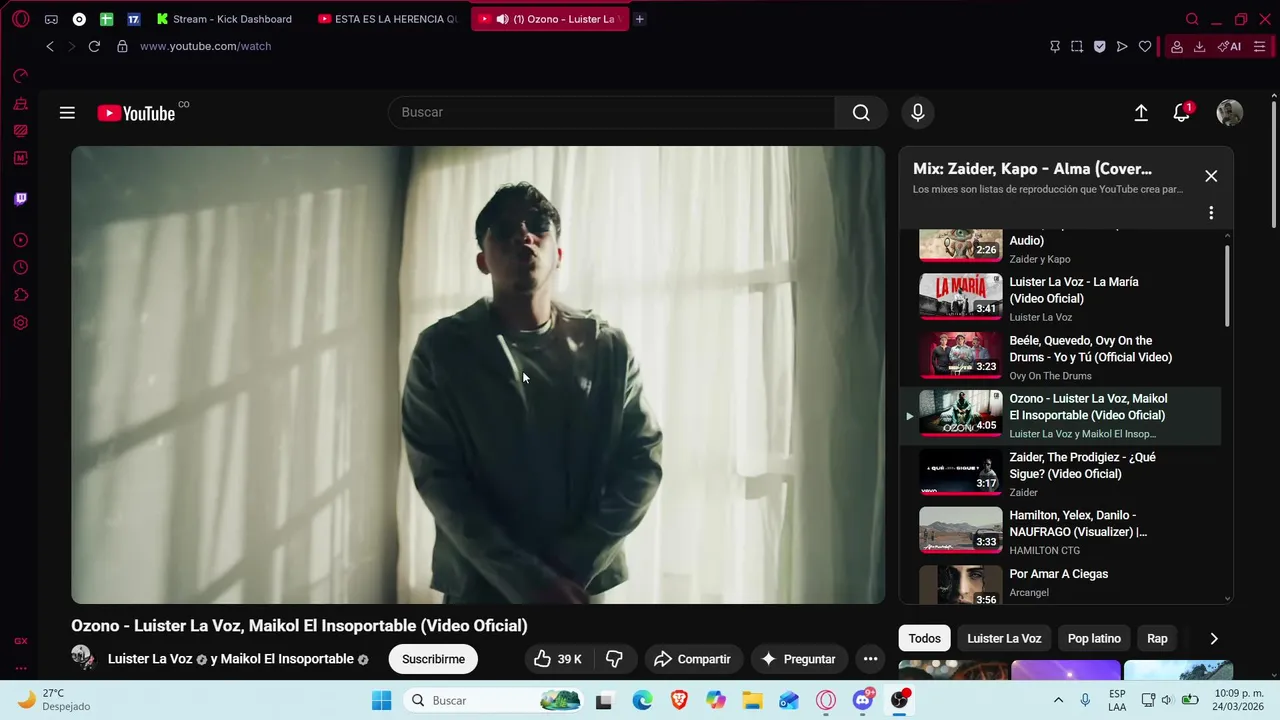Image resolution: width=1280 pixels, height=720 pixels.
Task: Open a new browser tab
Action: [x=640, y=19]
